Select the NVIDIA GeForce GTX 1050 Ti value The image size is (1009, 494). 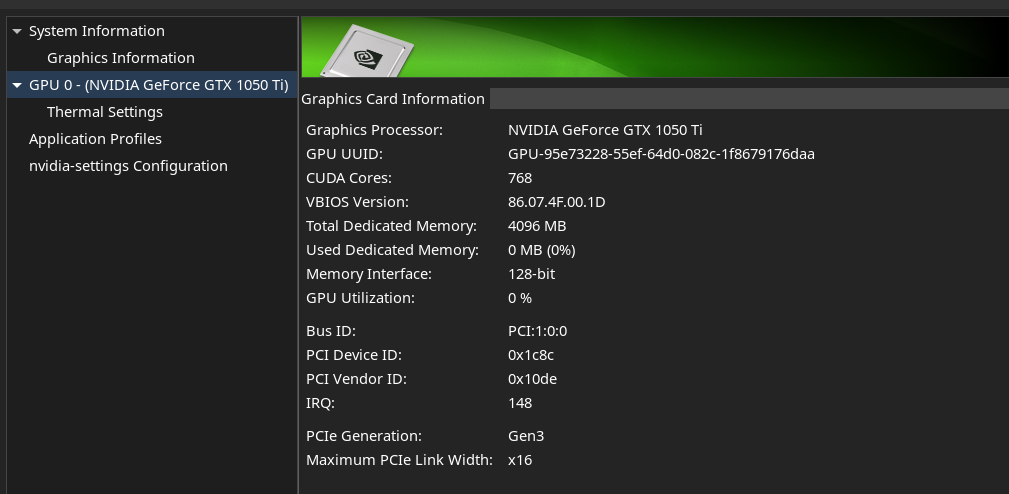pos(605,130)
